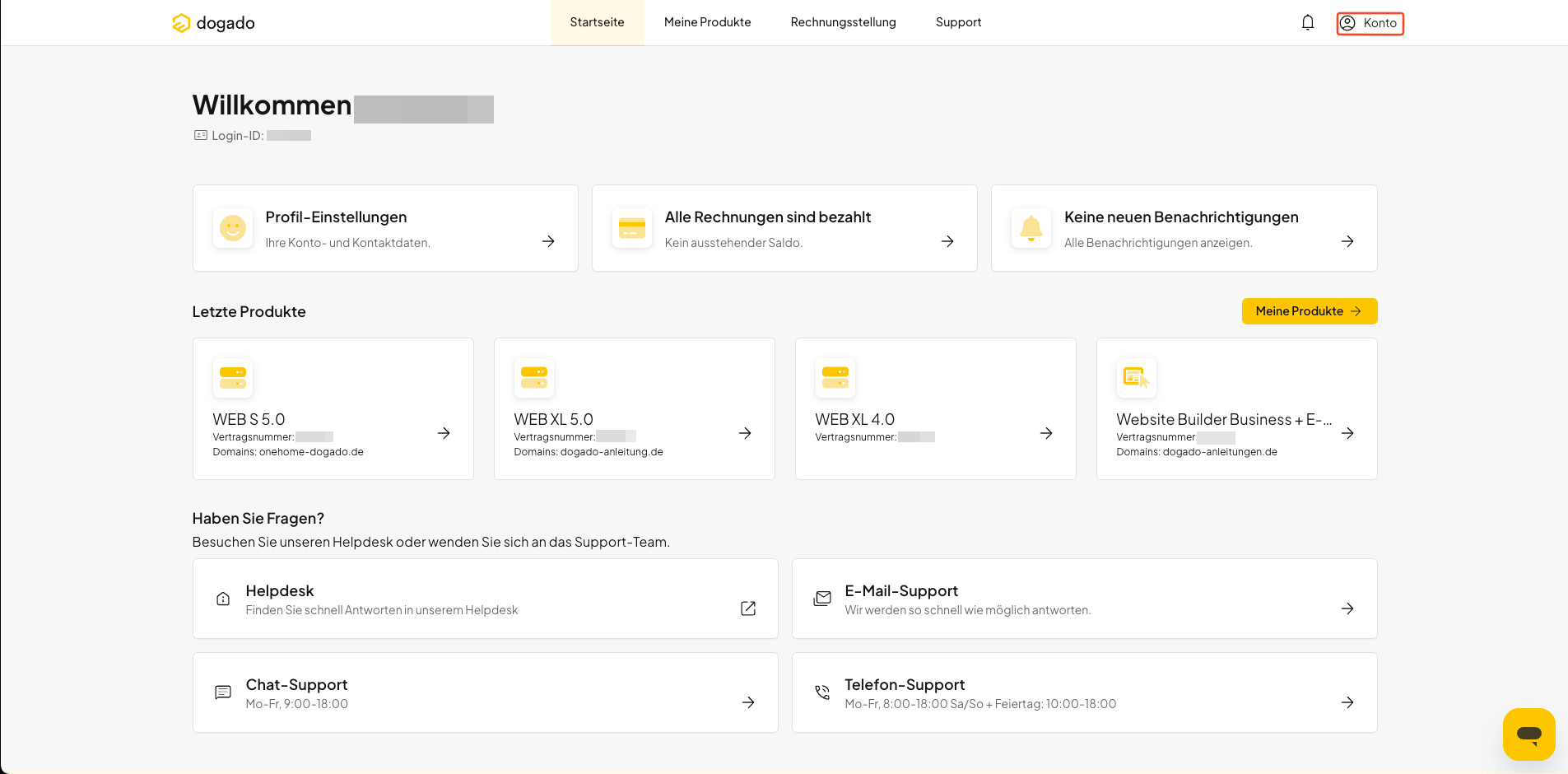Viewport: 1568px width, 774px height.
Task: Click 'Keine neuen Benachrichtigungen' heading
Action: tap(1182, 217)
